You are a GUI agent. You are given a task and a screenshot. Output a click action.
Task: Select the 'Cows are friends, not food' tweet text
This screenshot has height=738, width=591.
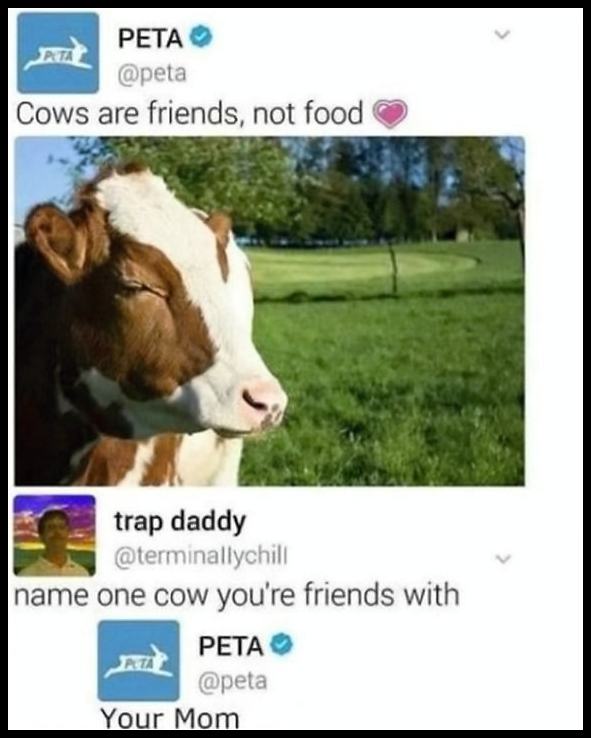190,114
